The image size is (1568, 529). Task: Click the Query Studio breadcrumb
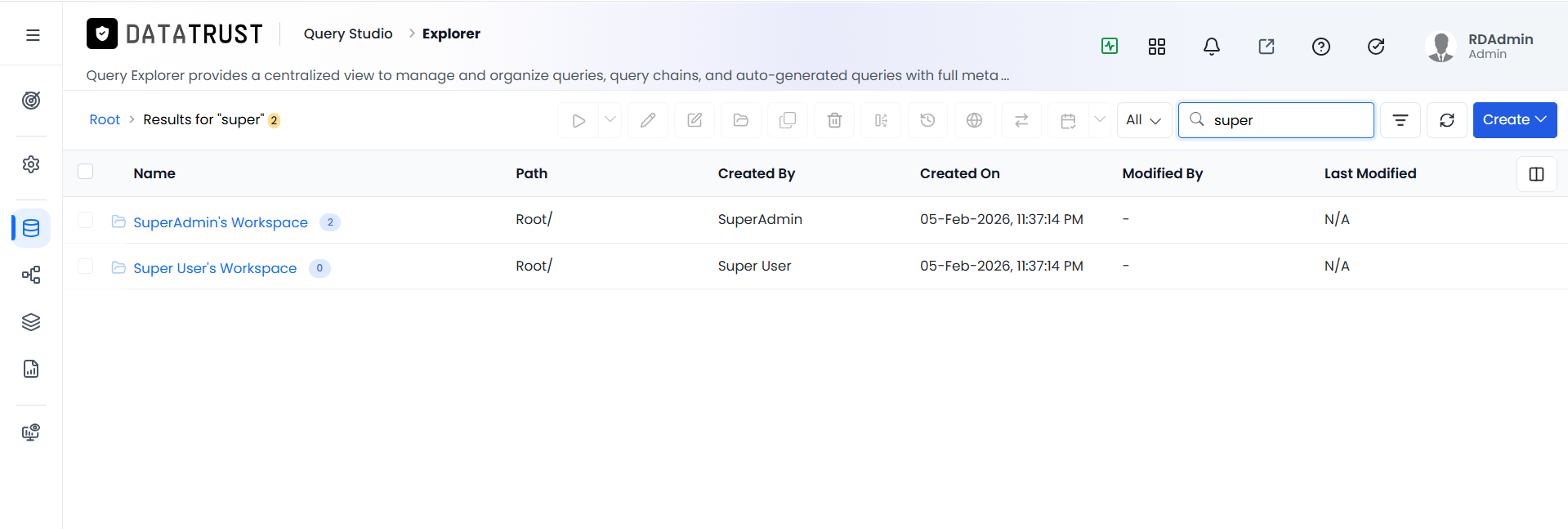point(348,34)
